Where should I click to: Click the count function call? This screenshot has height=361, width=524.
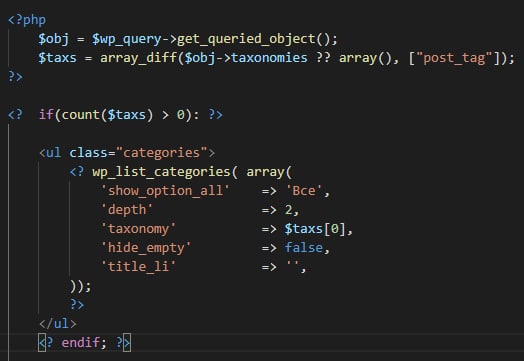point(80,115)
